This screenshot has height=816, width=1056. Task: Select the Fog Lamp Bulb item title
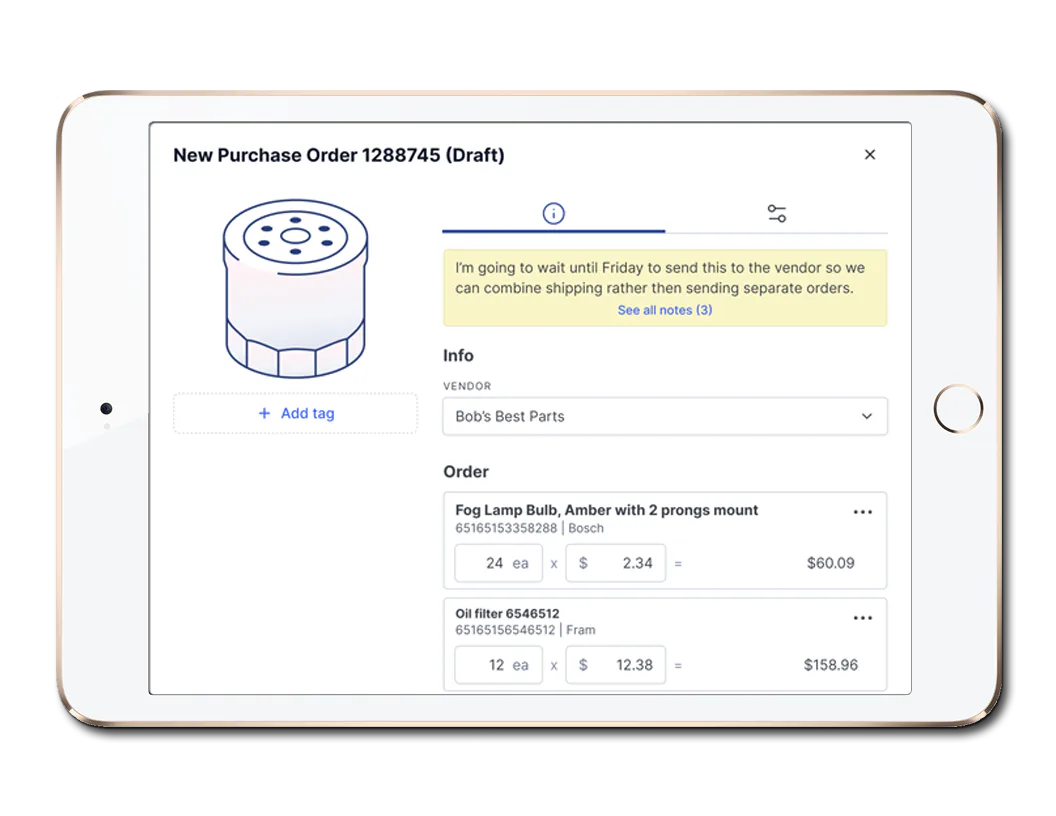(x=607, y=510)
